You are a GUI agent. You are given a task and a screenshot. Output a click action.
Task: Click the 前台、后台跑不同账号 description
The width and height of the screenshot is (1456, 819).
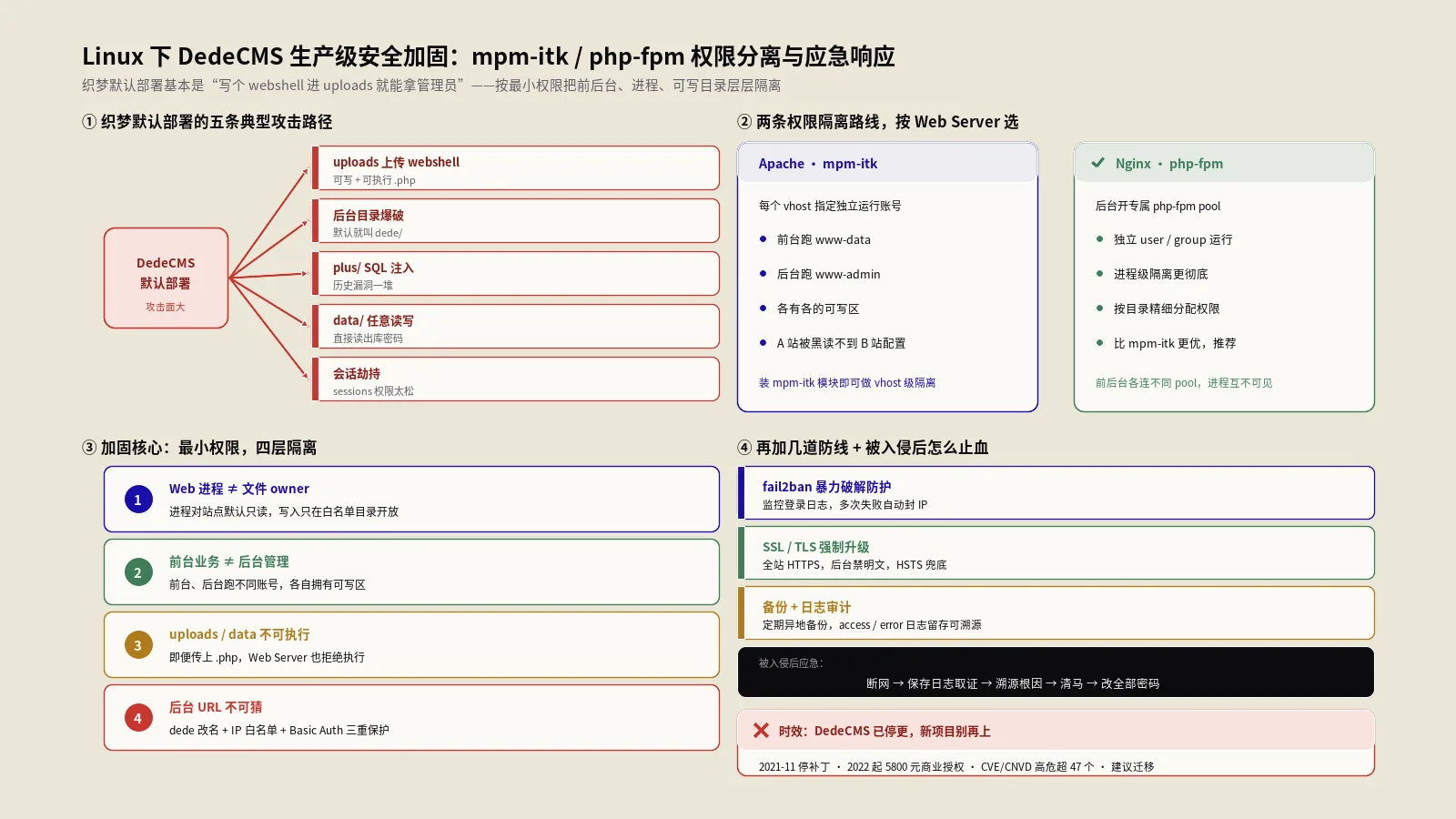[268, 584]
